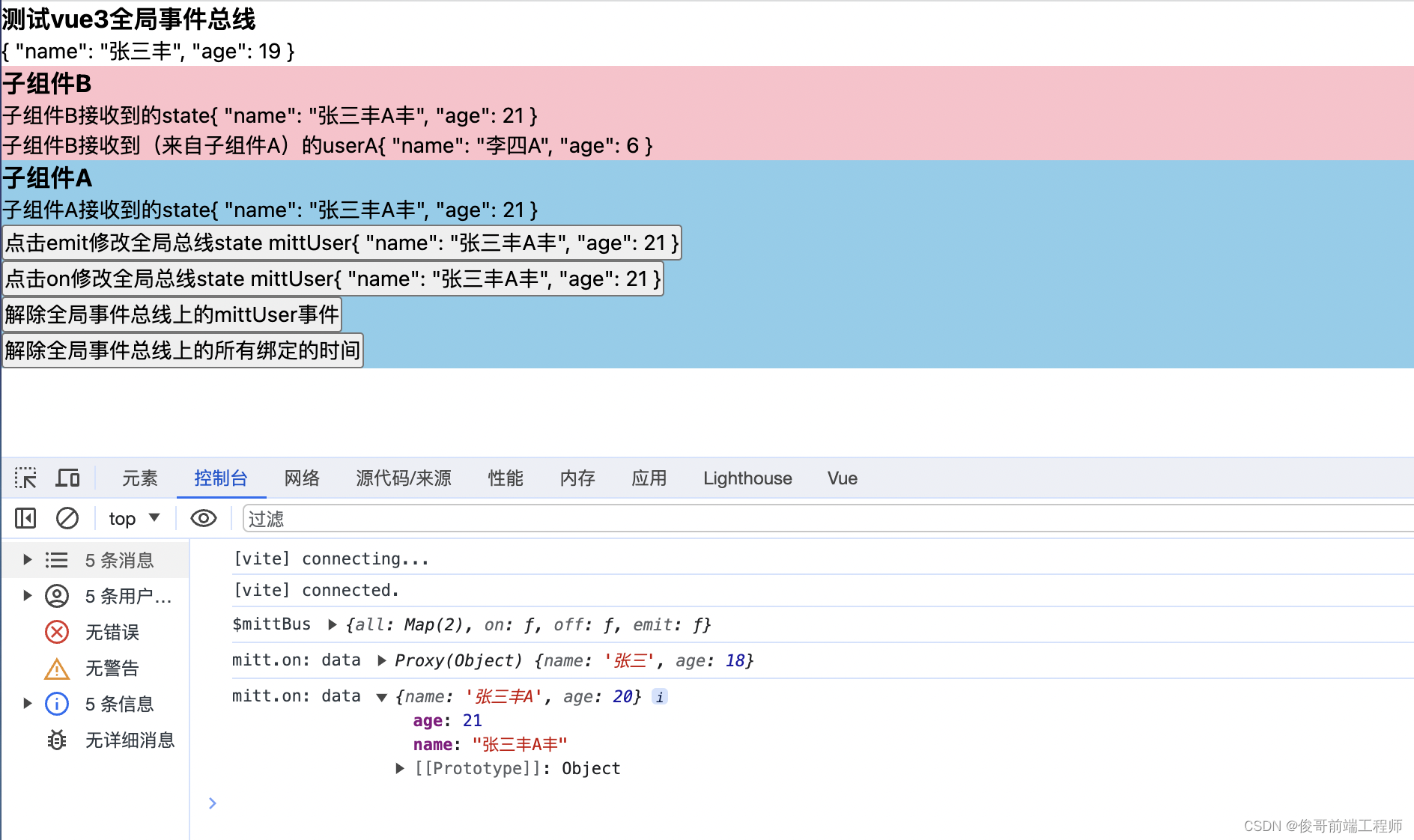Viewport: 1414px width, 840px height.
Task: Open live expression eye icon
Action: 204,518
